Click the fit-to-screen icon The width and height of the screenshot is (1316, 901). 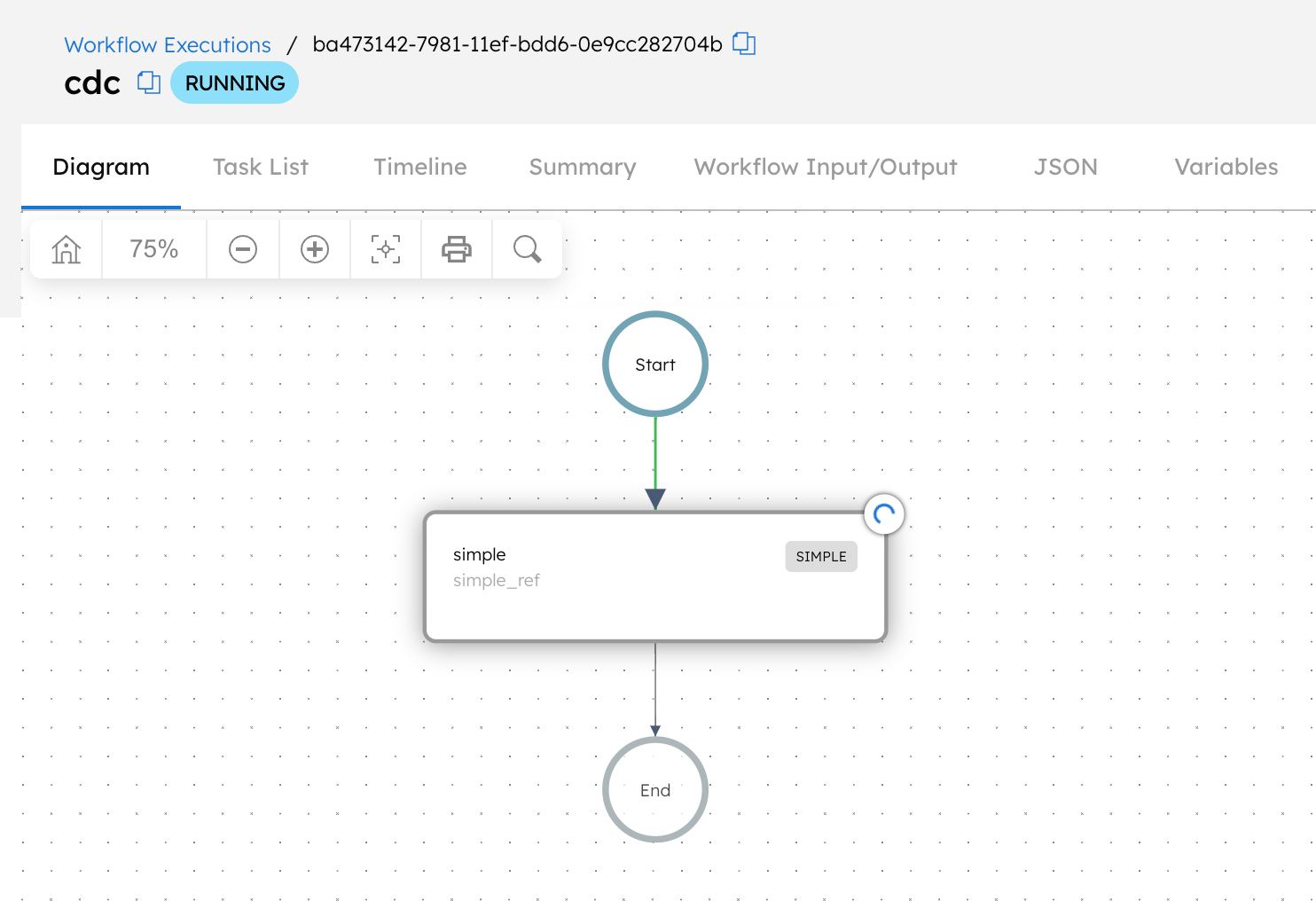[x=386, y=250]
